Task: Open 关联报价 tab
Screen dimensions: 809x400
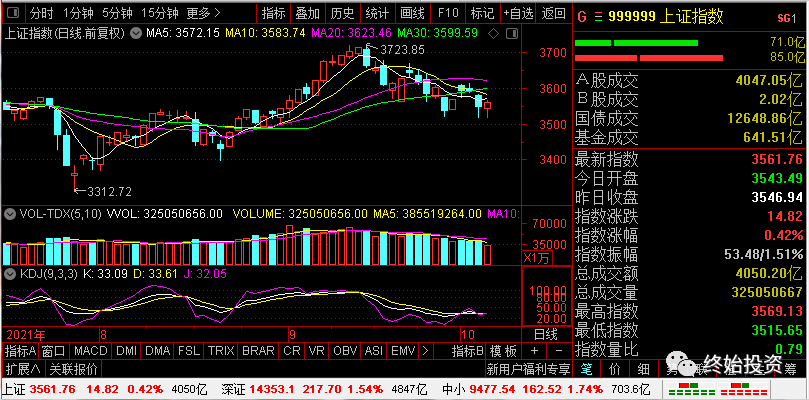Action: [73, 369]
